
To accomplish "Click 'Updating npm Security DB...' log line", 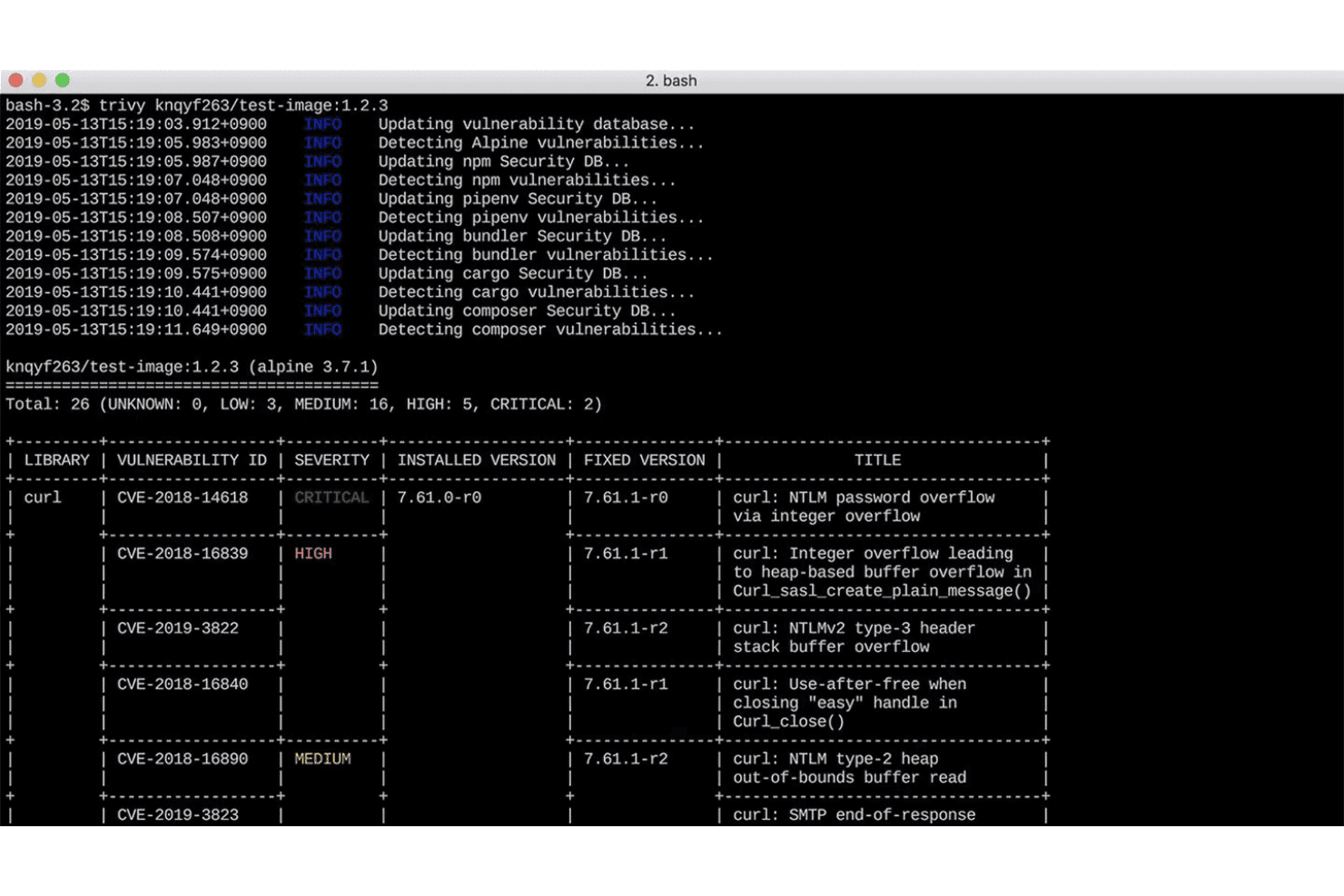I will 504,162.
